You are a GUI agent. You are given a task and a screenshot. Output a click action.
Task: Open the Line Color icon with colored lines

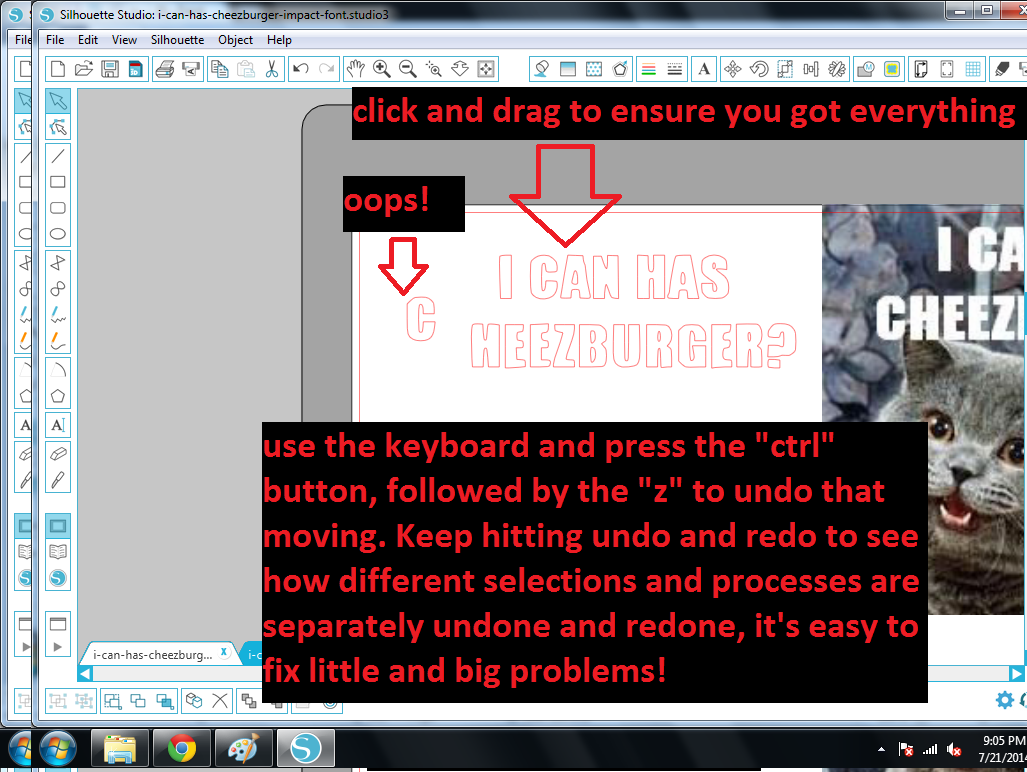[648, 69]
